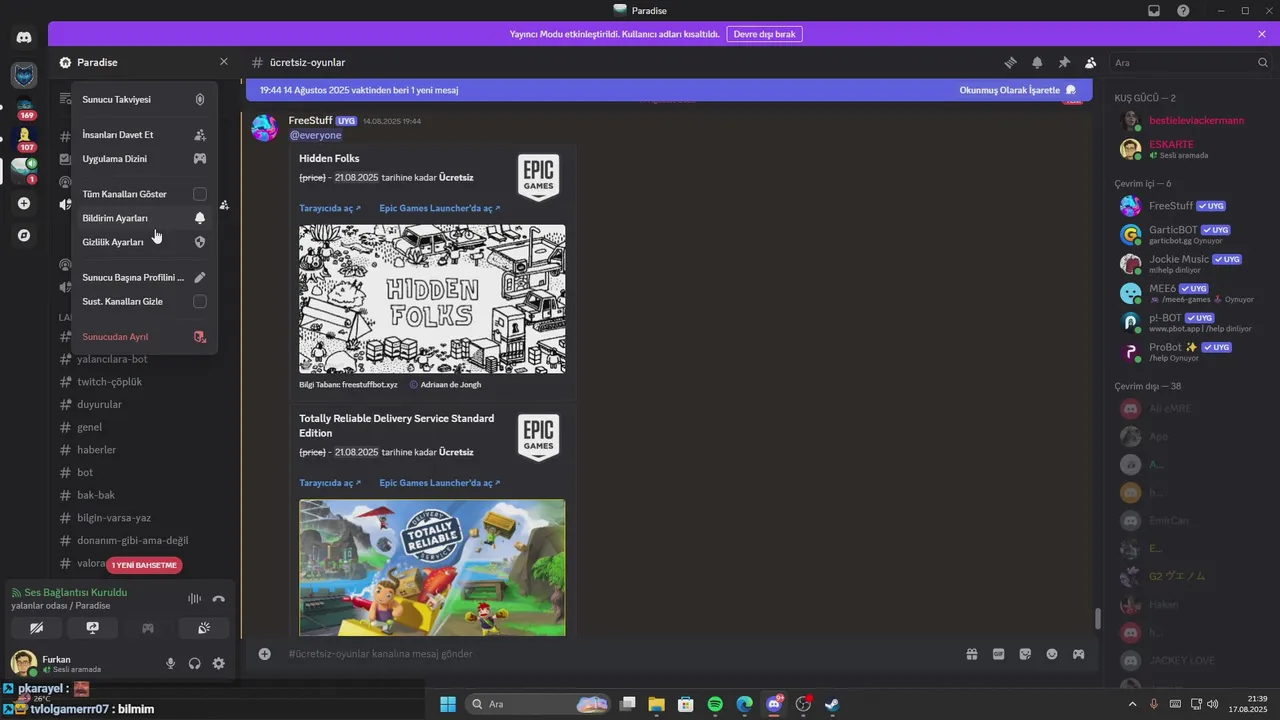1280x720 pixels.
Task: Open Epic Games Launcher'da aç for Totally Reliable
Action: (440, 483)
